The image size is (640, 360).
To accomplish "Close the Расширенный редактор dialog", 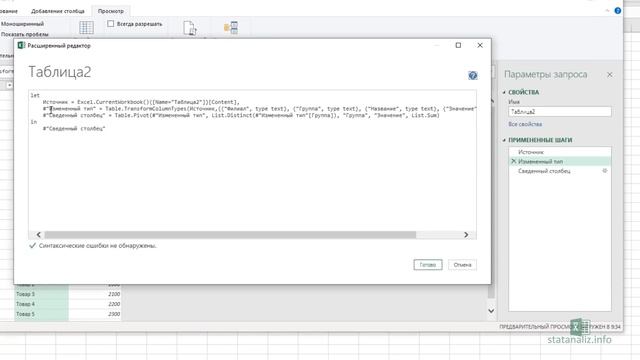I will click(480, 45).
